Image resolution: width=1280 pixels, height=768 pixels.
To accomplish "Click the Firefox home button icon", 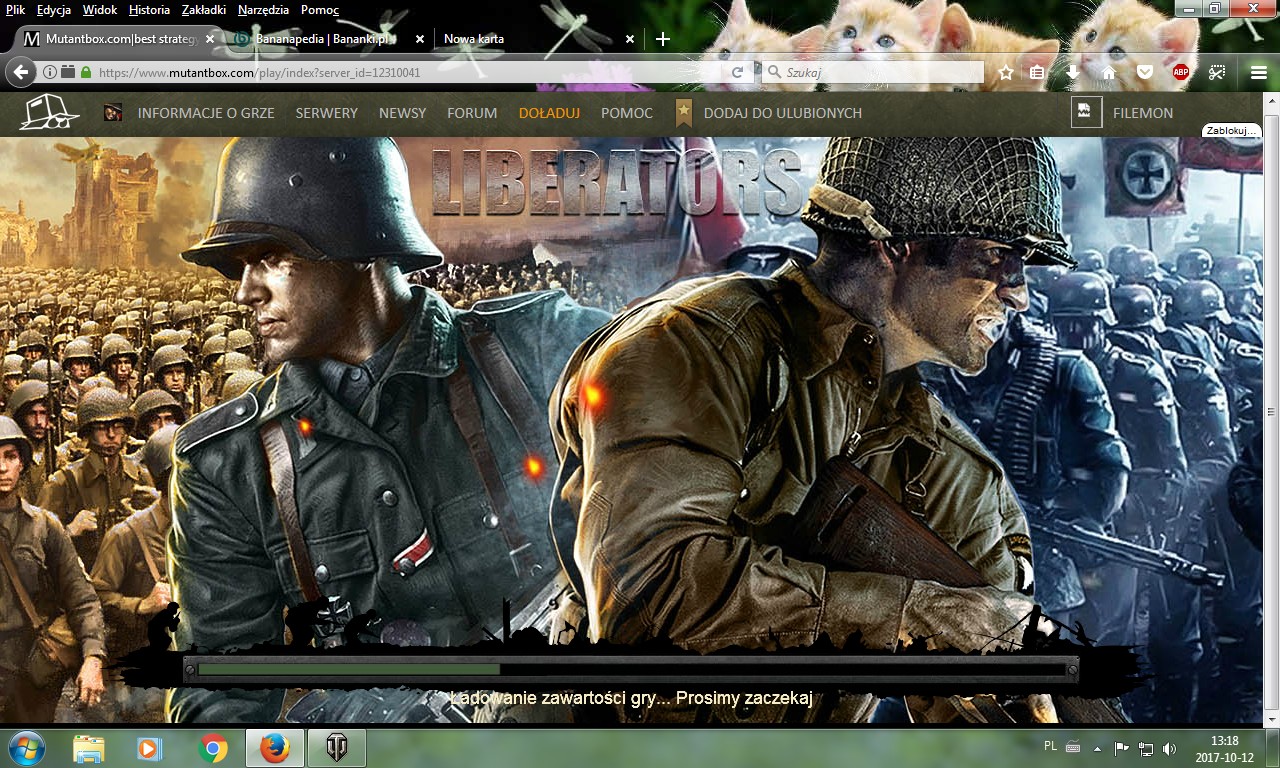I will (x=1108, y=73).
